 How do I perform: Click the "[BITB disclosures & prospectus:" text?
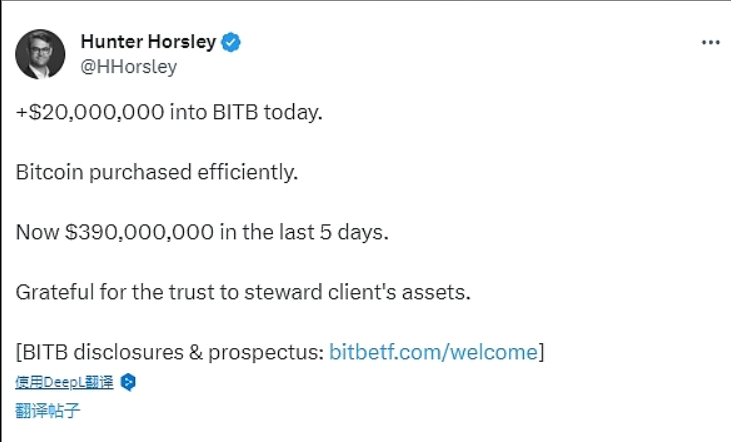point(170,351)
